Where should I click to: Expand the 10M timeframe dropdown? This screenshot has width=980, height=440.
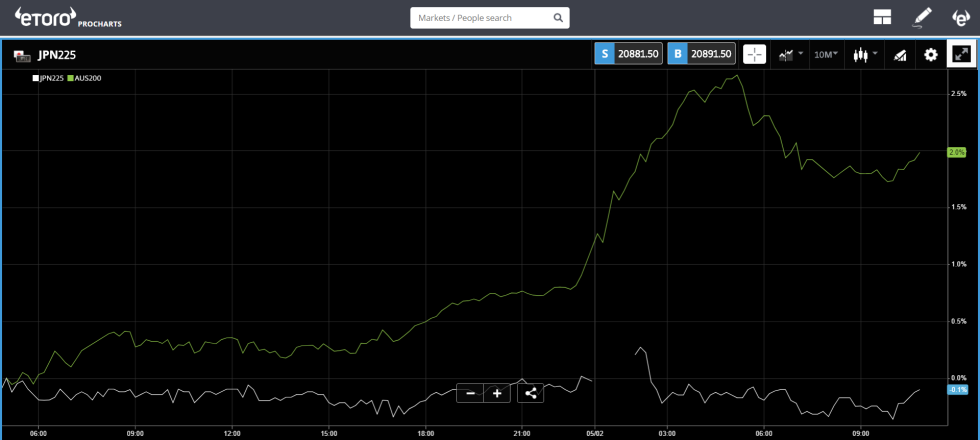click(x=825, y=54)
